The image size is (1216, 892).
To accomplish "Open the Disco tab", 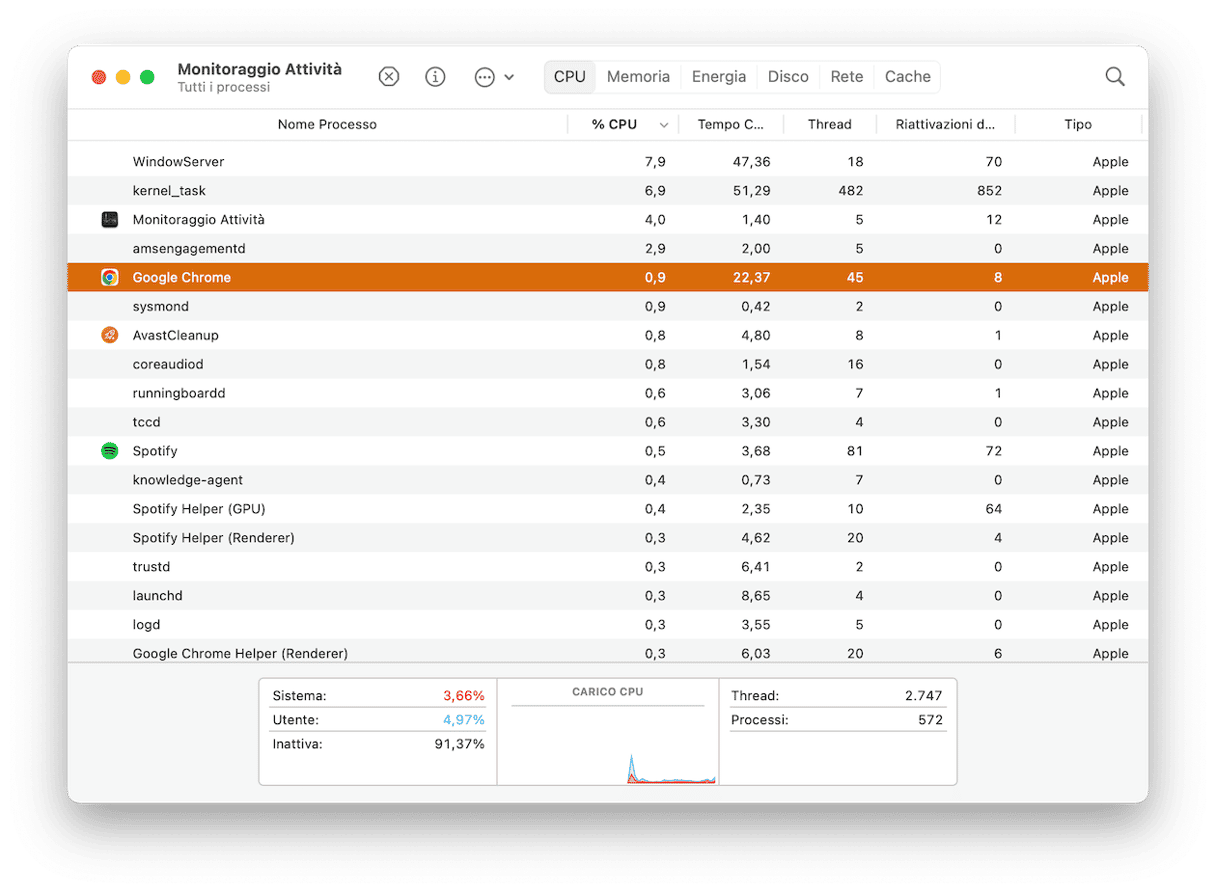I will (x=788, y=77).
